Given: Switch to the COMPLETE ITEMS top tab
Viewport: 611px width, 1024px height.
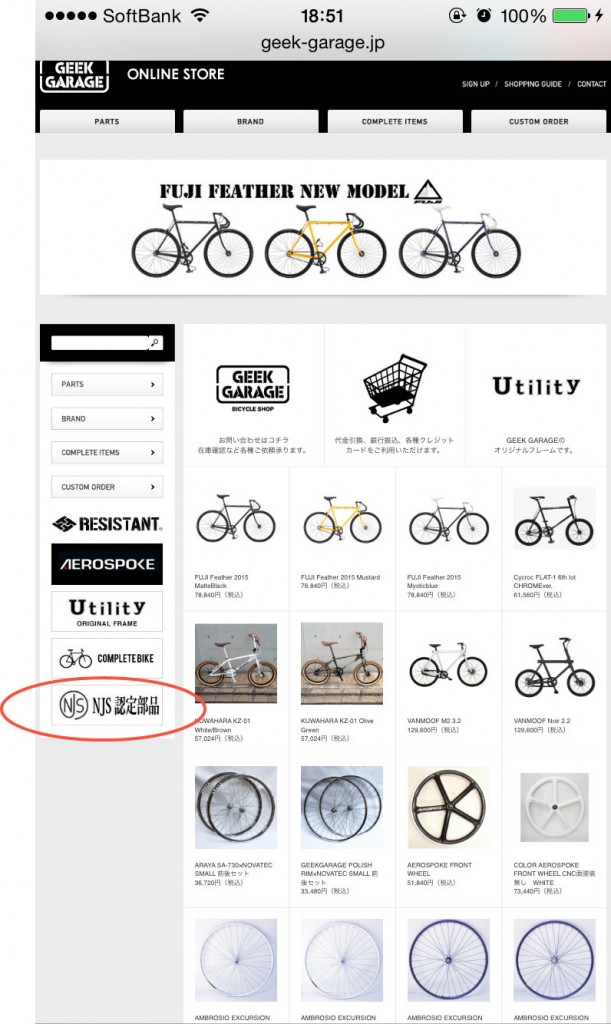Looking at the screenshot, I should pyautogui.click(x=395, y=121).
